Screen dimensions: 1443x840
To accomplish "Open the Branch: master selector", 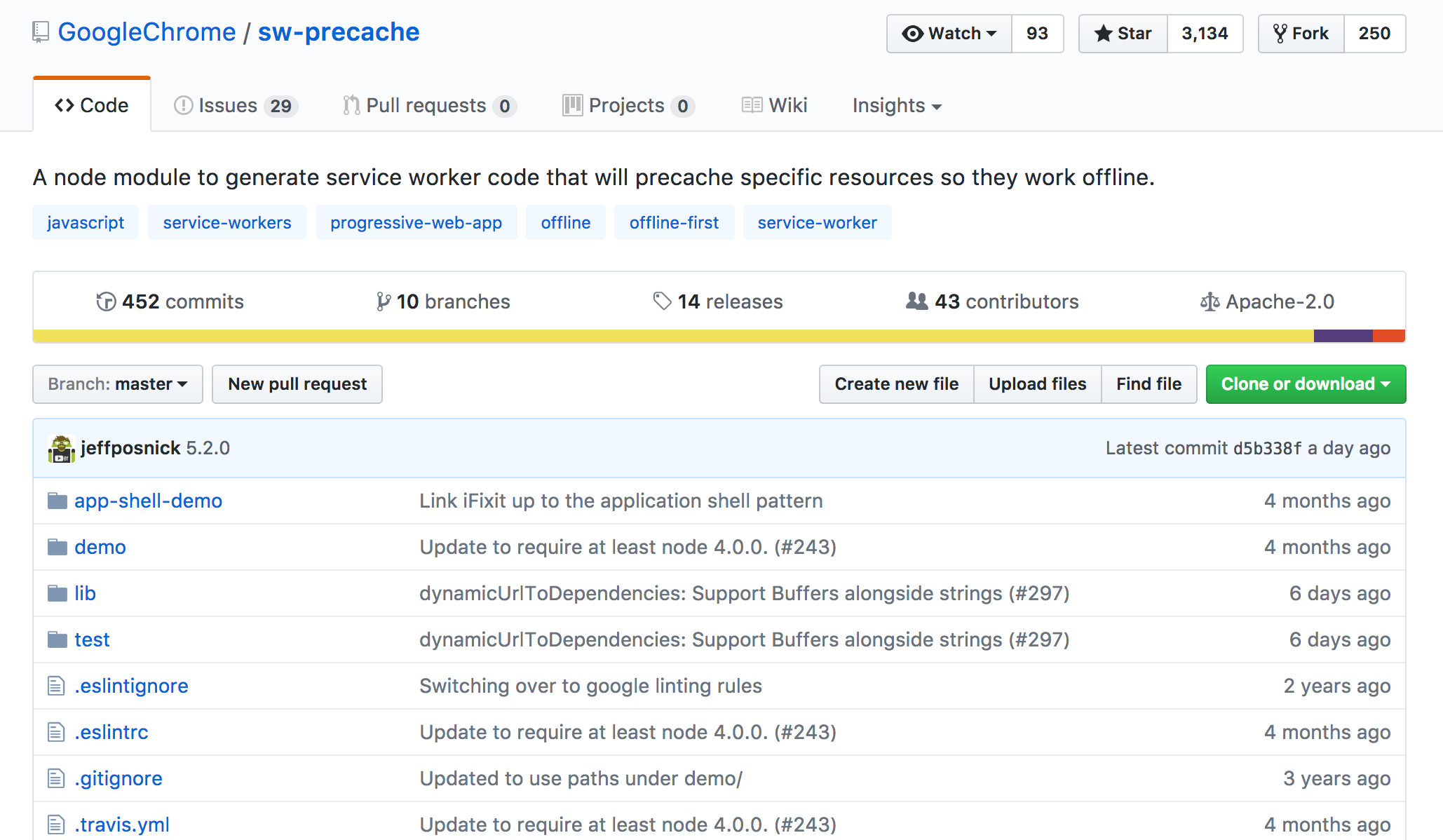I will pos(118,384).
